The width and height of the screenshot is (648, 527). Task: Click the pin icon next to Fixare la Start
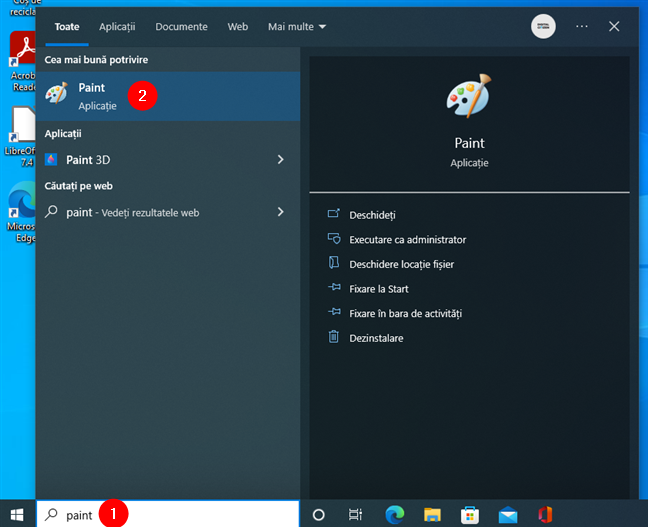tap(334, 287)
